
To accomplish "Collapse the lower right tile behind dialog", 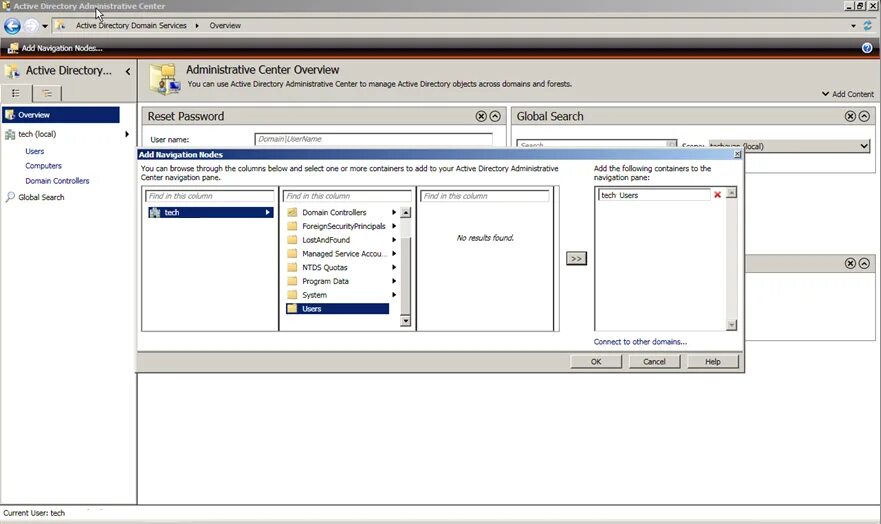I will coord(864,263).
